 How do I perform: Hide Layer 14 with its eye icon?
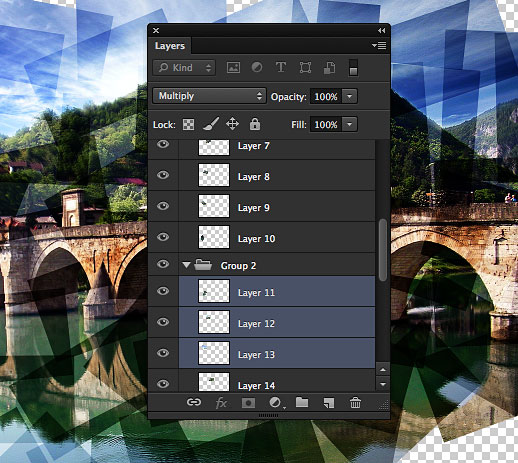163,384
